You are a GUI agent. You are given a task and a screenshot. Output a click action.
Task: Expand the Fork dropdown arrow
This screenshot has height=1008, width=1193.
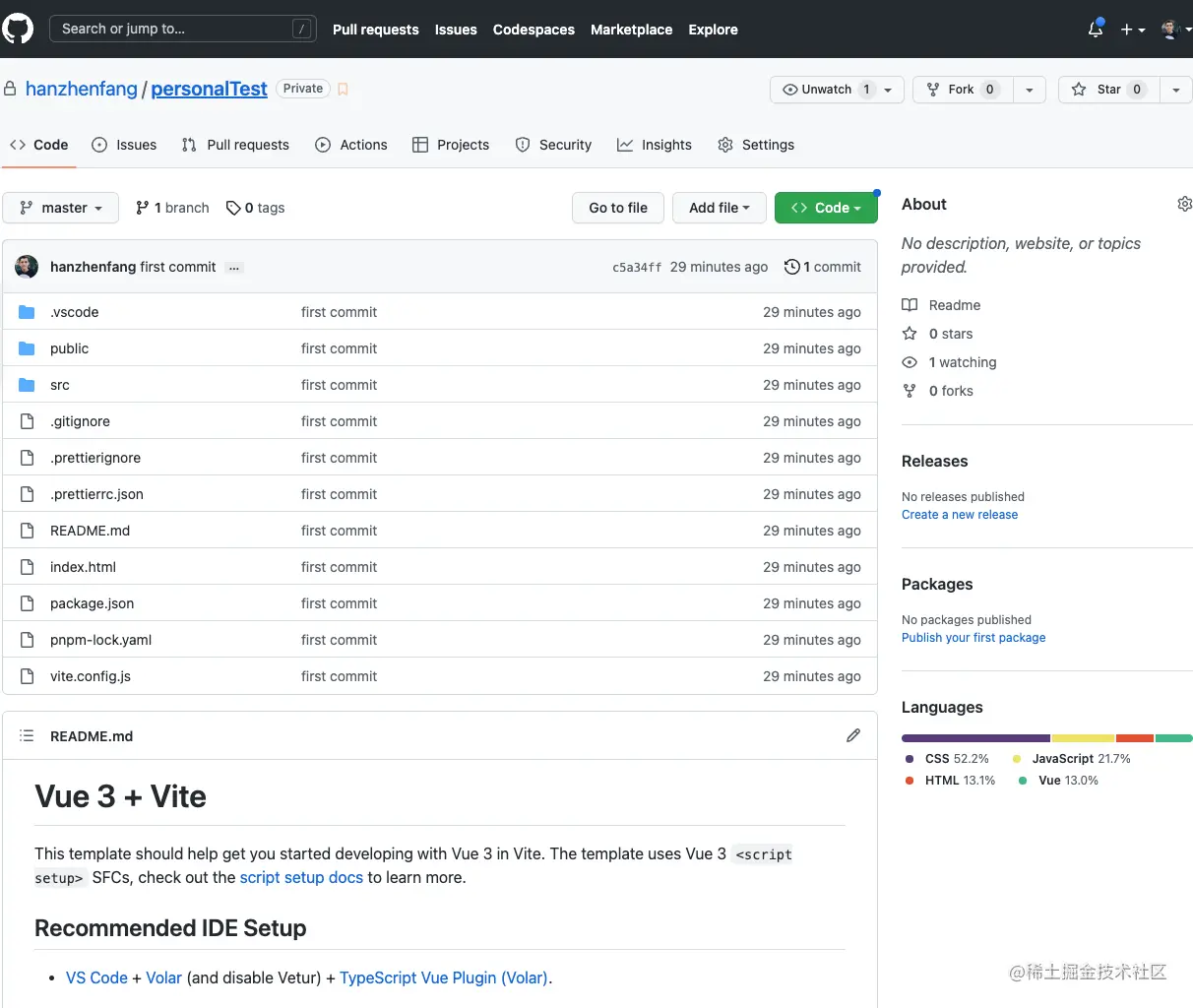1030,90
